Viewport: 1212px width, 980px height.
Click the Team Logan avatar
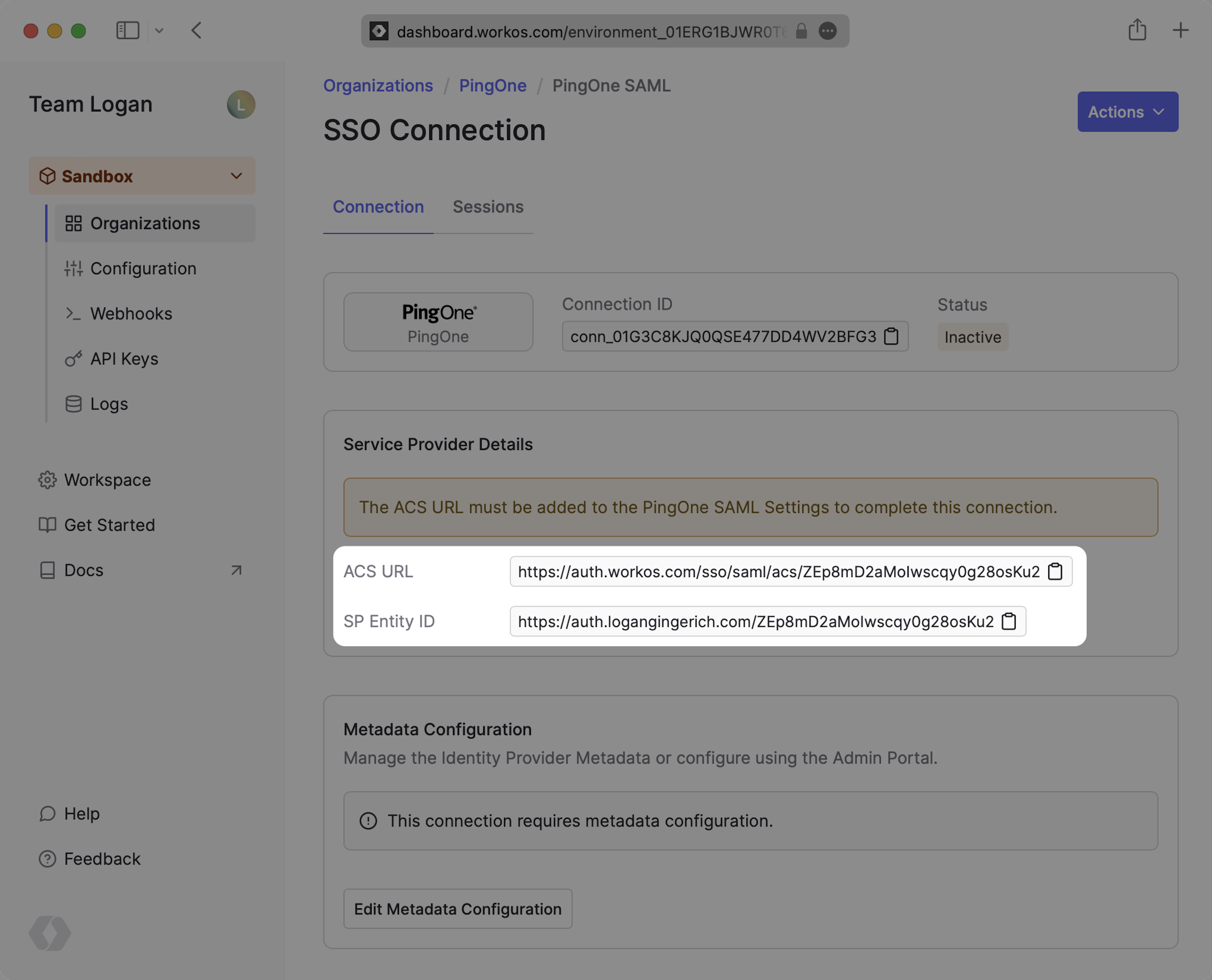[241, 104]
